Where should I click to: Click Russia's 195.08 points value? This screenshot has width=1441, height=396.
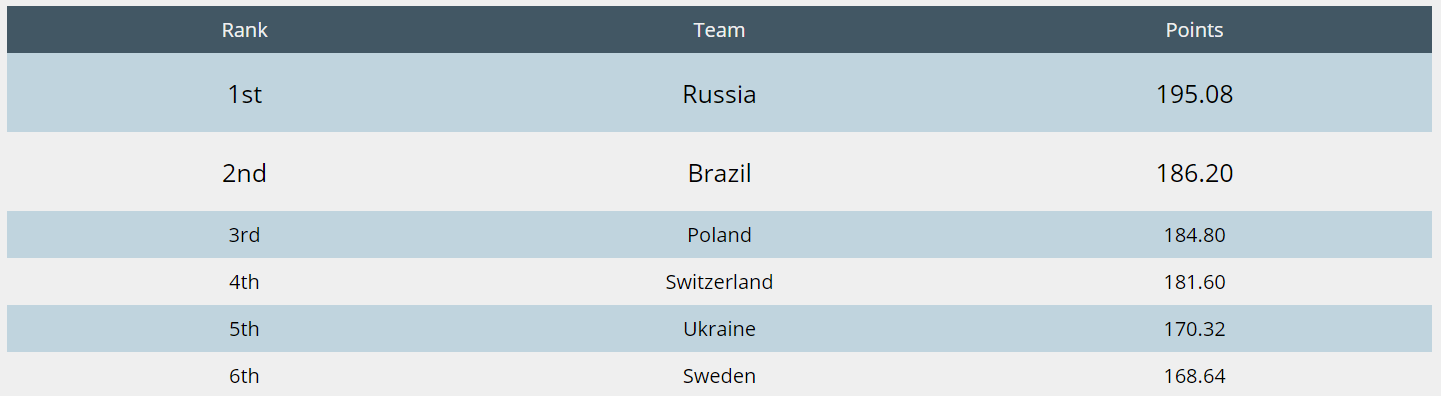[1194, 94]
